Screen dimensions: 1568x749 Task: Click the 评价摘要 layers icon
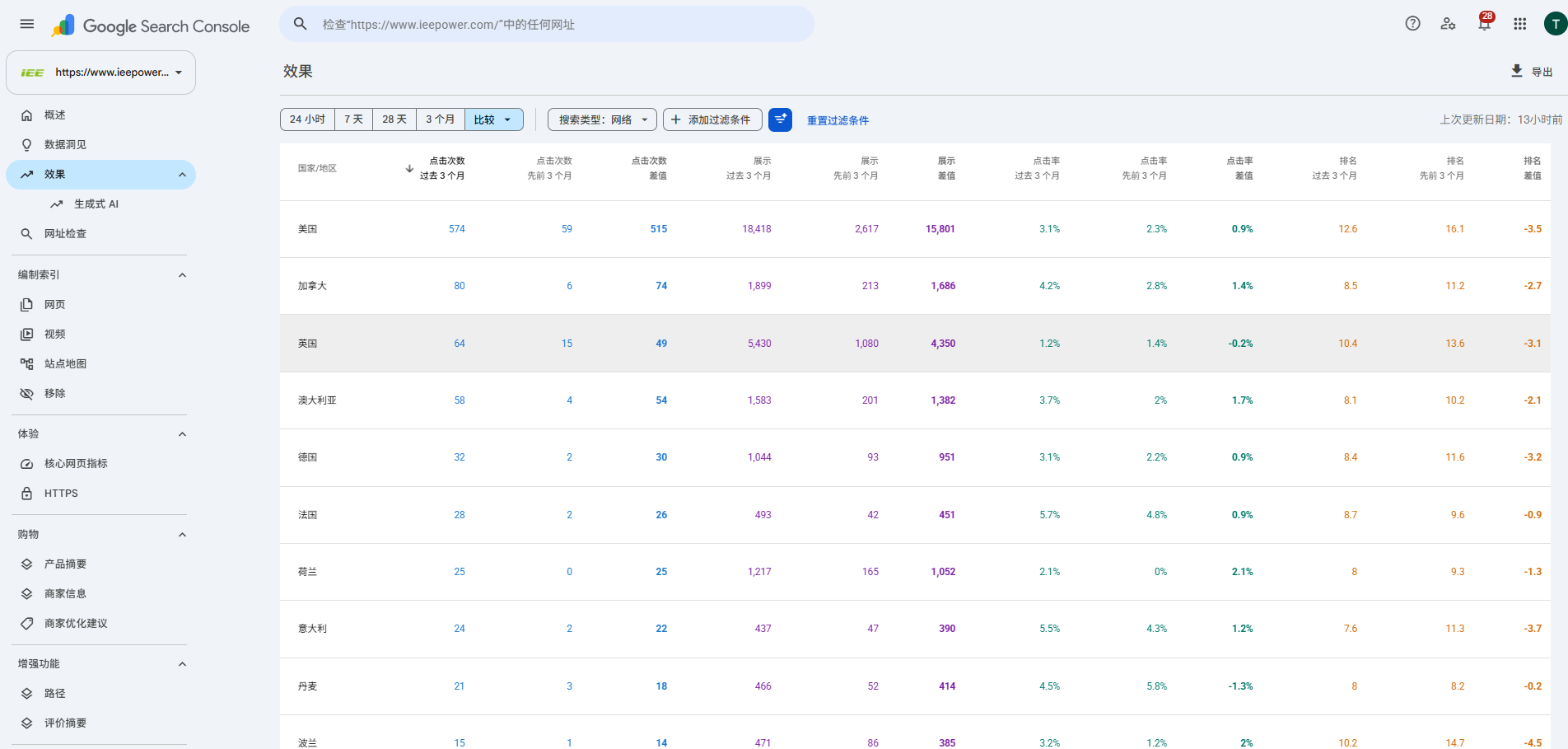[x=27, y=723]
